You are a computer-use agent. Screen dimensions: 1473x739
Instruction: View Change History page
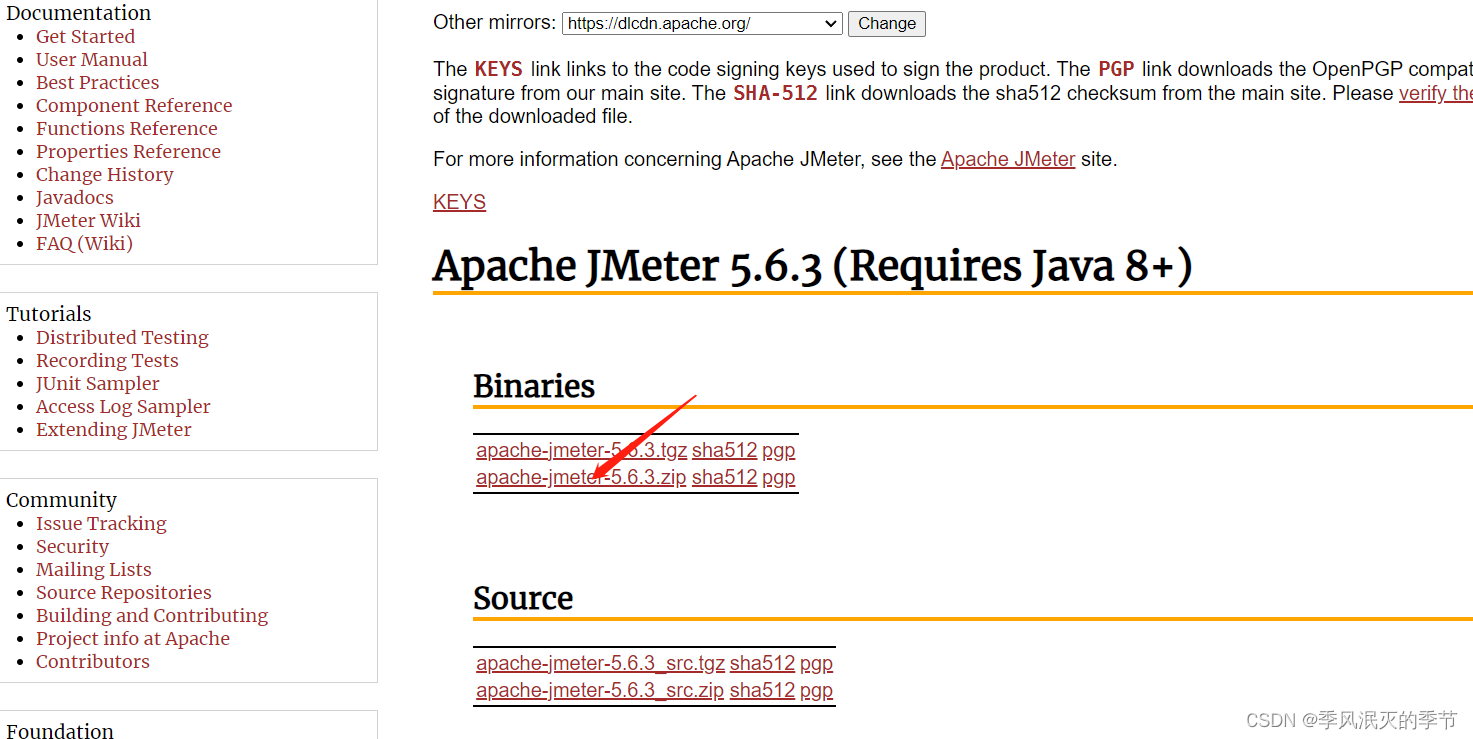104,175
